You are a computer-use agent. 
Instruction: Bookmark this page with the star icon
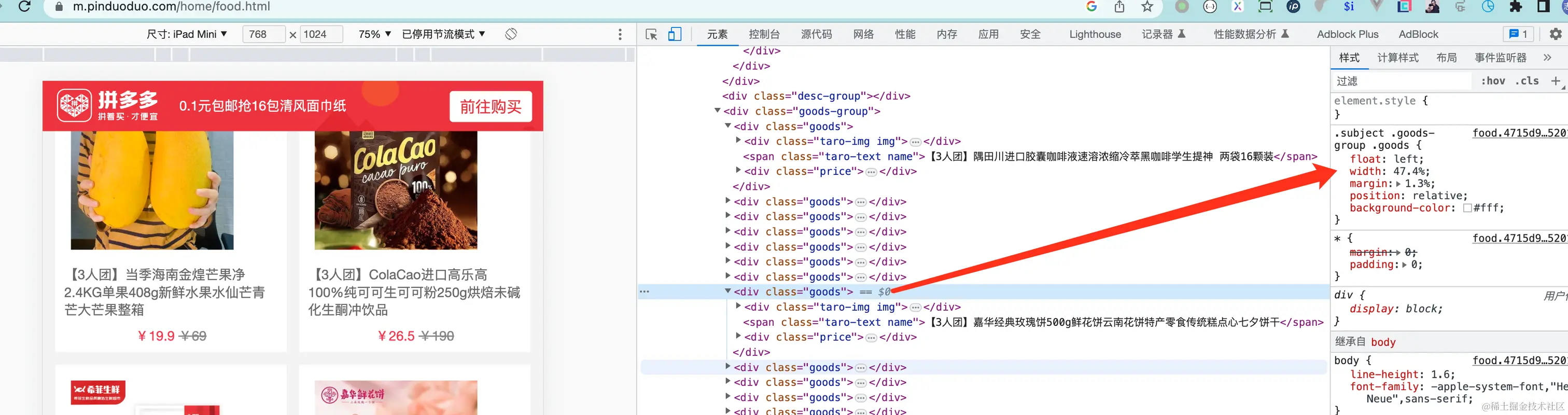click(1147, 7)
